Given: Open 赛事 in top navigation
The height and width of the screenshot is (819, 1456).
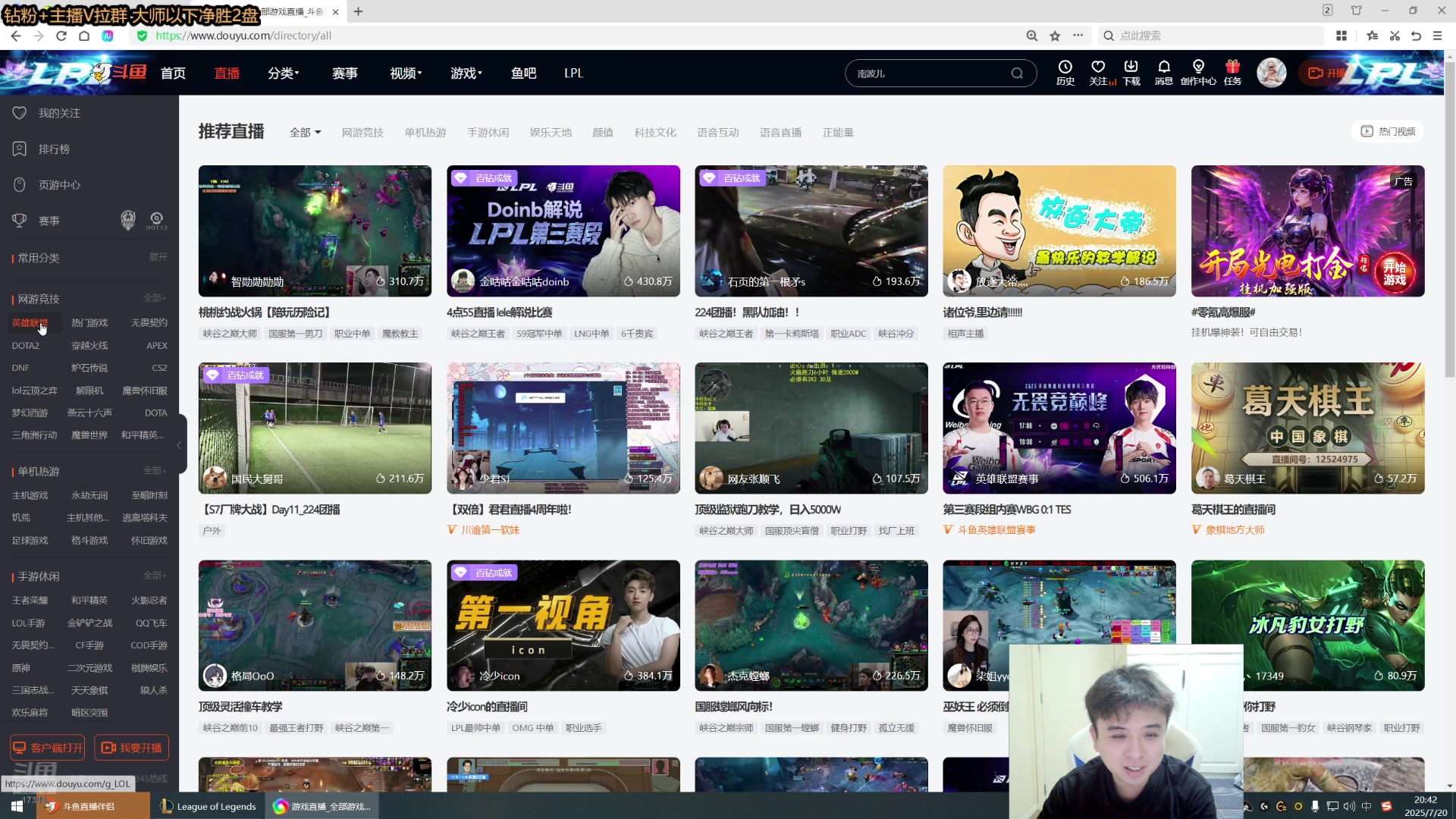Looking at the screenshot, I should click(x=345, y=74).
